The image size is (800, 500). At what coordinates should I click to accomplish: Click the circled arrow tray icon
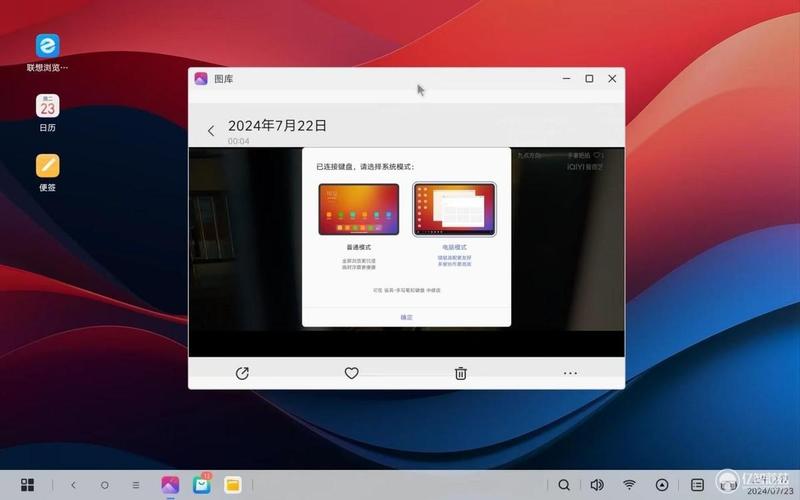click(662, 485)
